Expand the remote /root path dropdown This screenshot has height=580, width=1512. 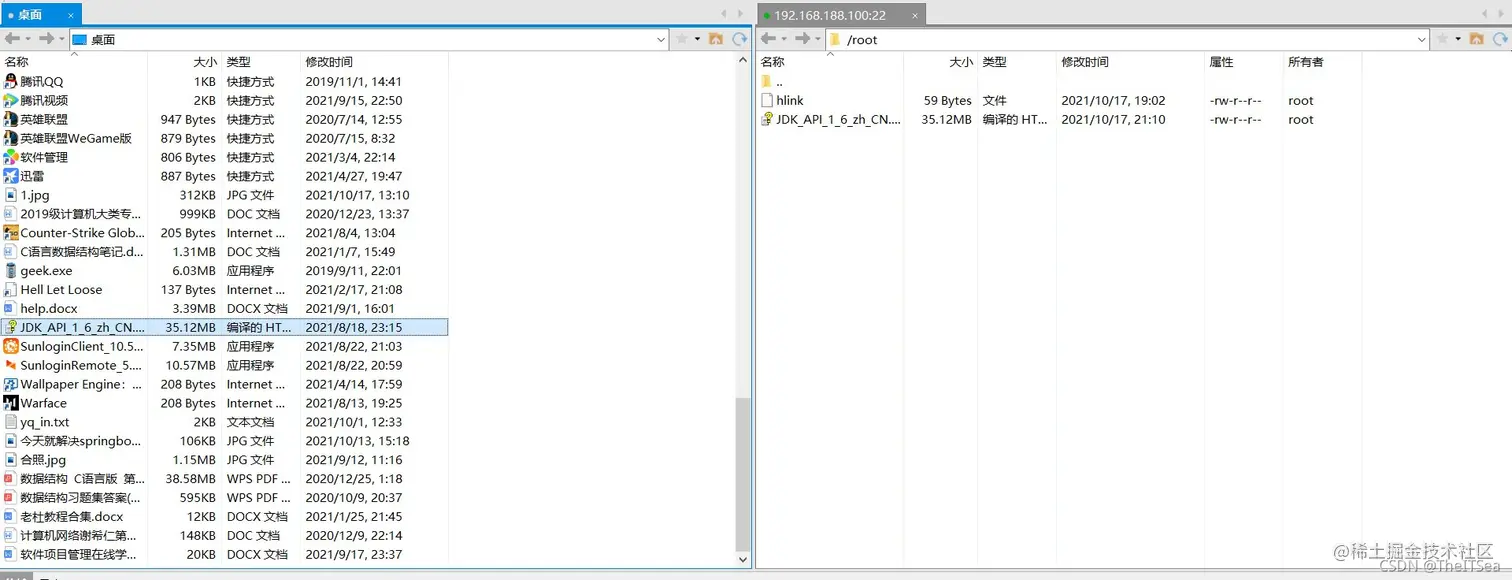[x=1422, y=40]
